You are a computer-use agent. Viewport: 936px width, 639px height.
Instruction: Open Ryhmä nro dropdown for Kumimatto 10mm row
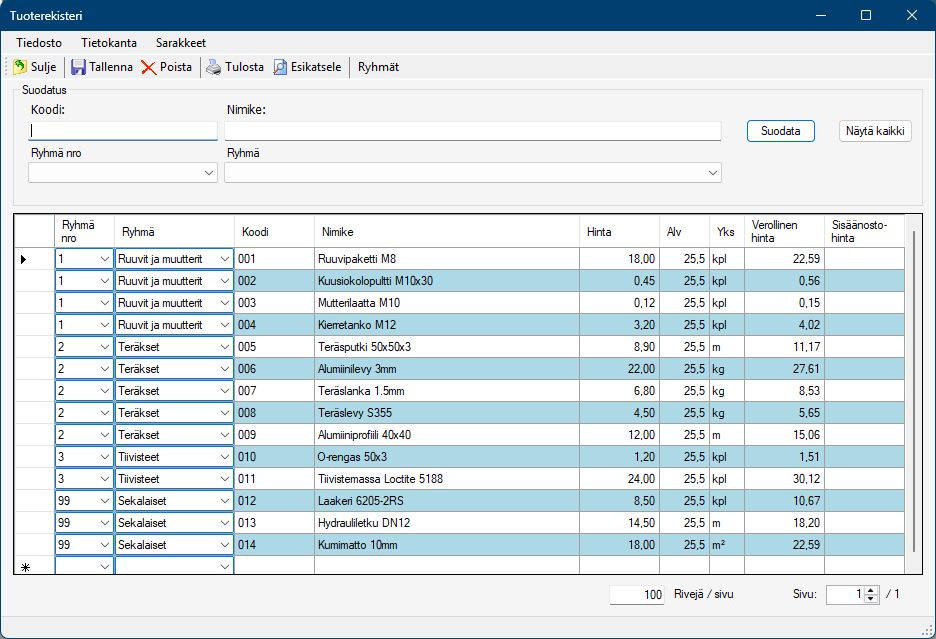click(104, 545)
